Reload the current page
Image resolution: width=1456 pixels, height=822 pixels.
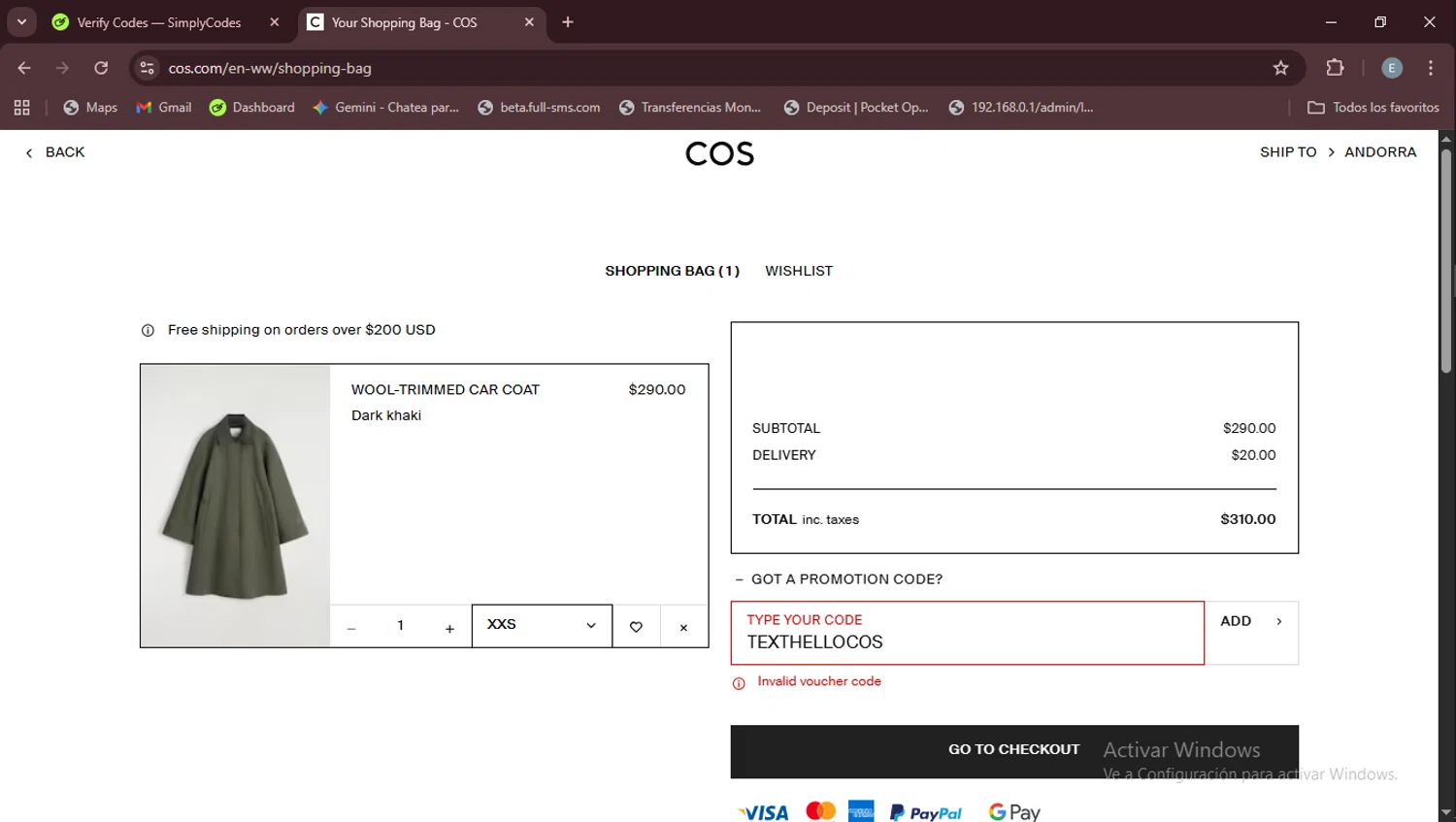[x=101, y=68]
